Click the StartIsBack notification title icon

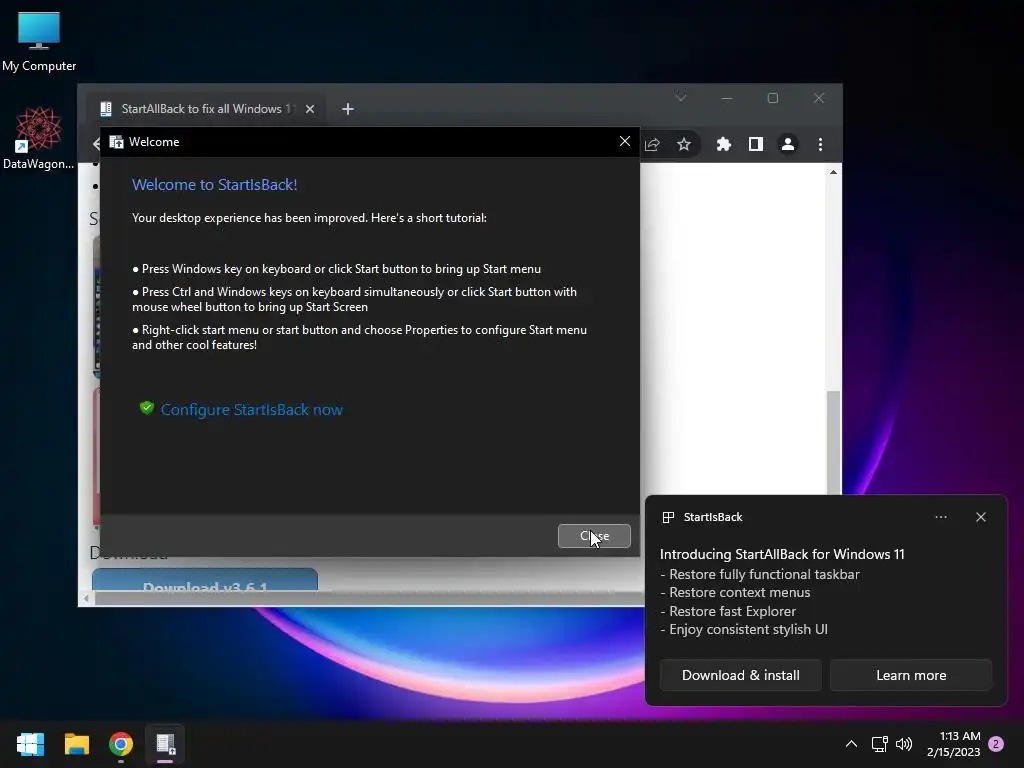[668, 517]
